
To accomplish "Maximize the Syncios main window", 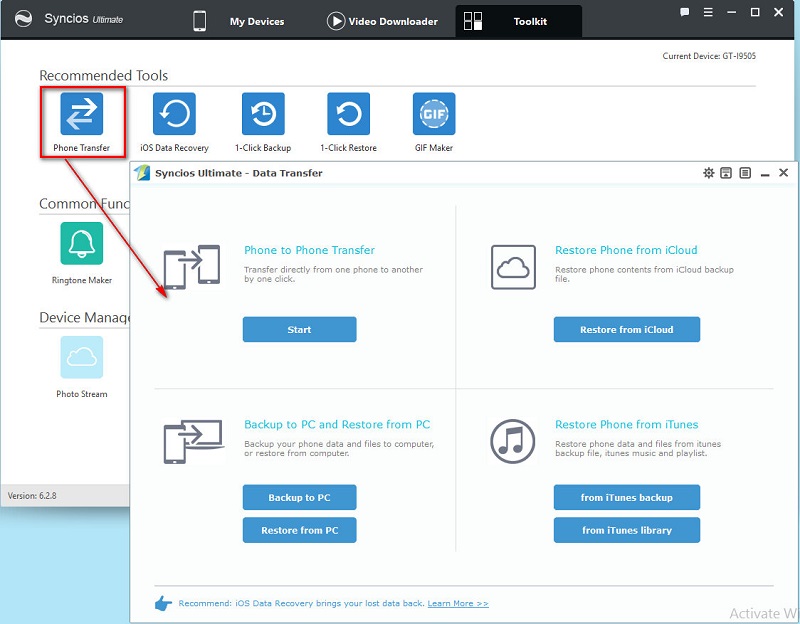I will [755, 12].
